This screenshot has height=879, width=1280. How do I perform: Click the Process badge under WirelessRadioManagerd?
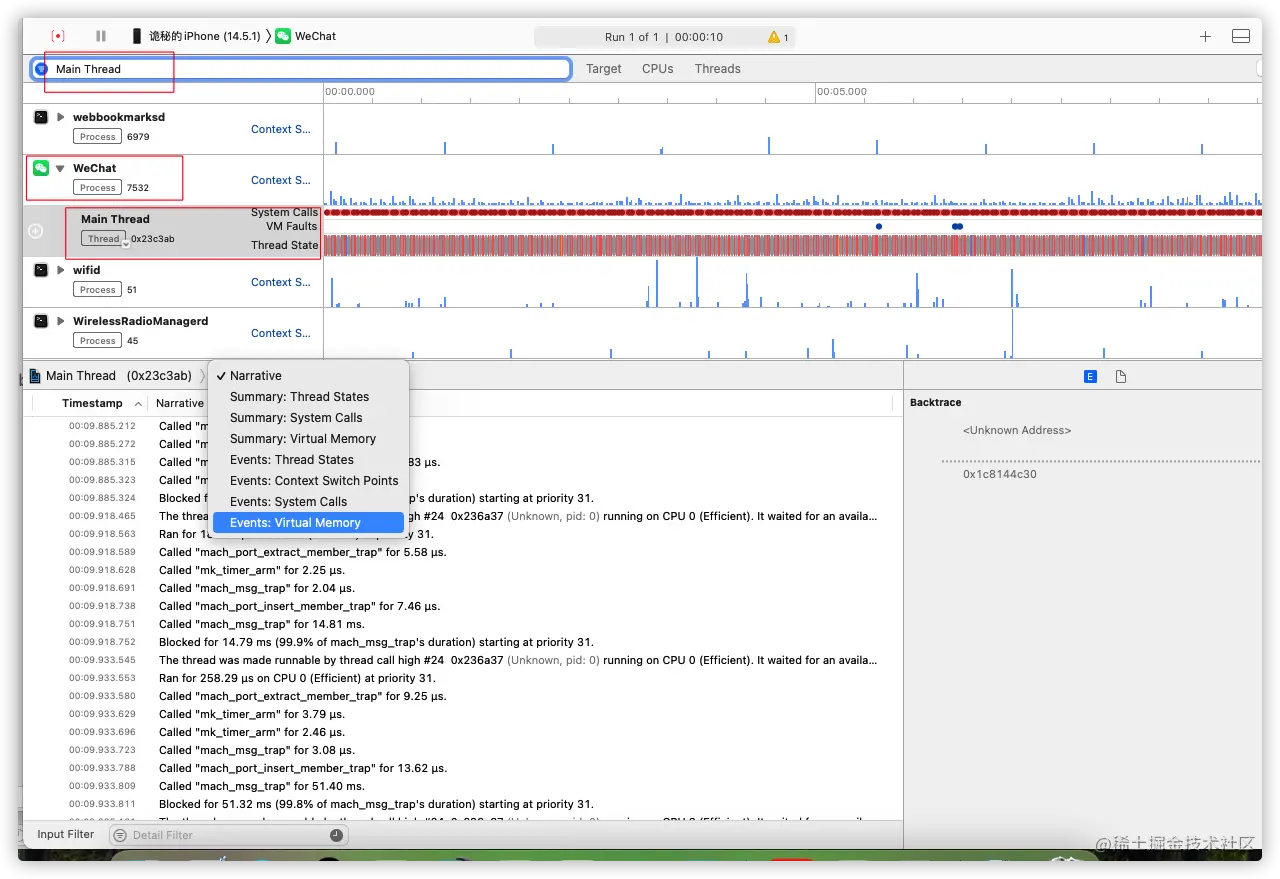(x=98, y=340)
